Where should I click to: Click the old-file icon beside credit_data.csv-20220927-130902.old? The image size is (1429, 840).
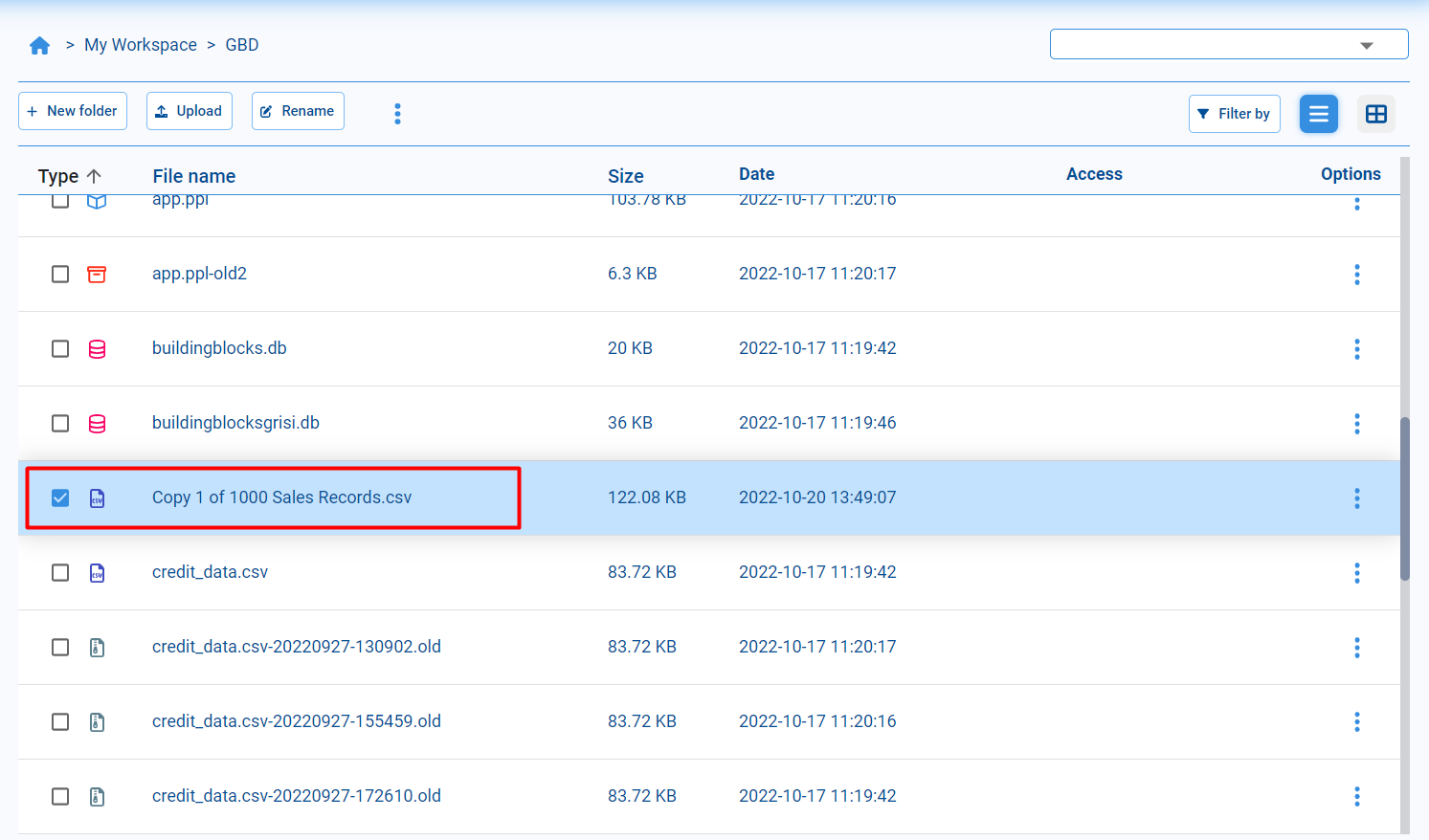pyautogui.click(x=97, y=647)
